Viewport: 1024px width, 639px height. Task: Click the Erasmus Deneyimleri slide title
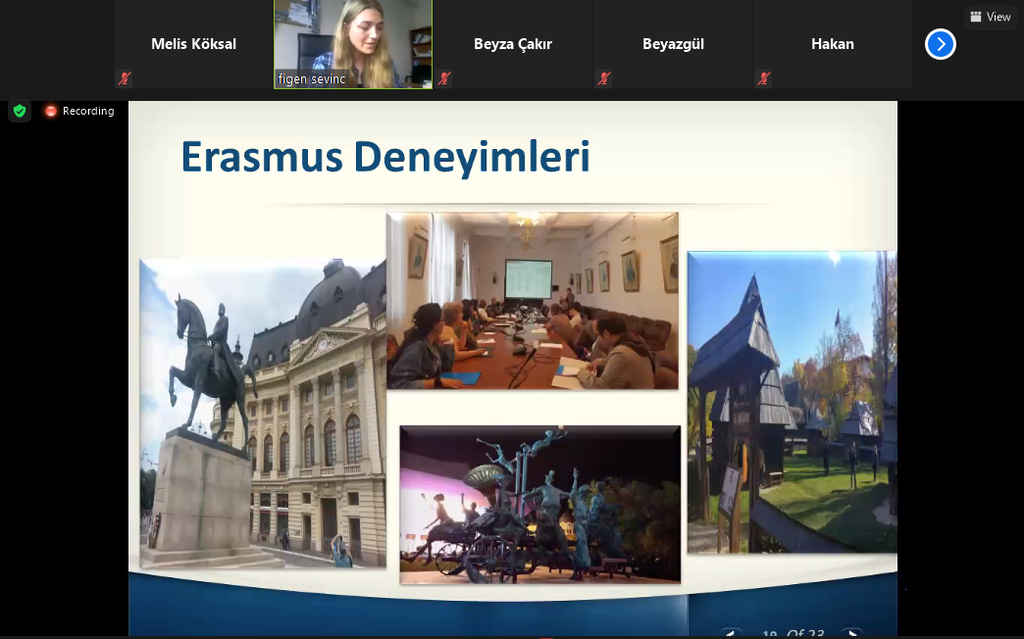tap(385, 157)
